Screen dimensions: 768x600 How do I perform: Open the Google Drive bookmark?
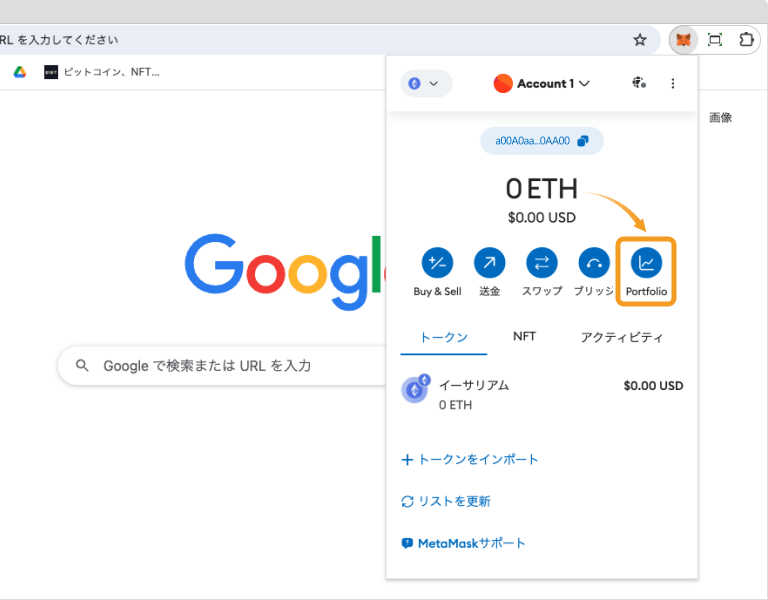click(x=20, y=72)
